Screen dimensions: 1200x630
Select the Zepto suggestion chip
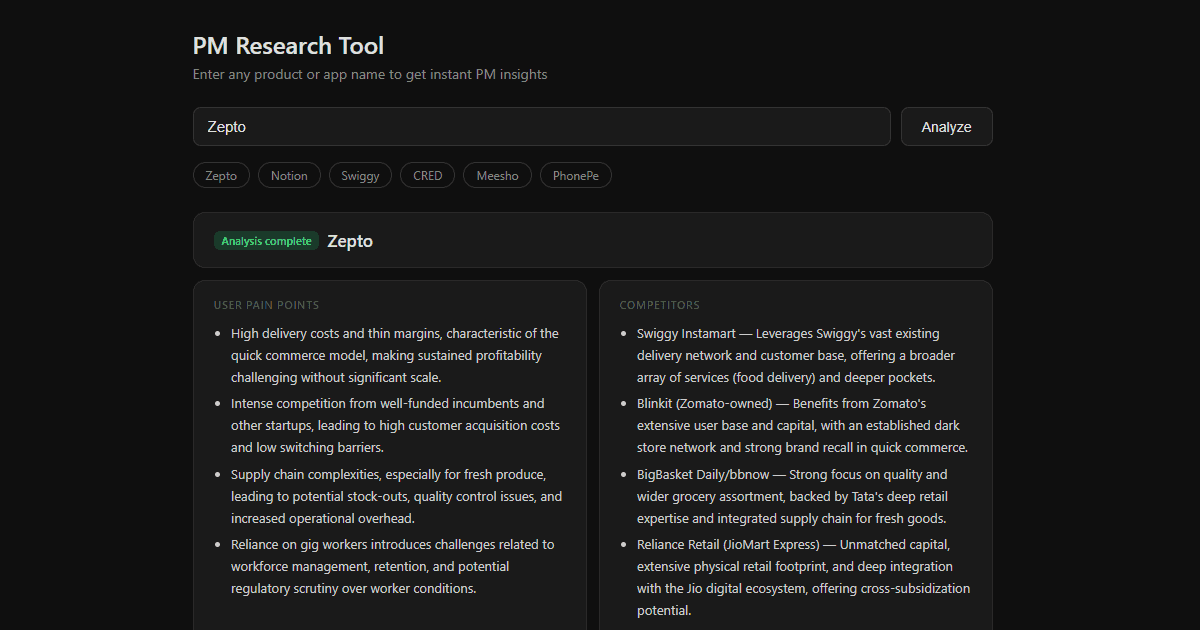[221, 175]
